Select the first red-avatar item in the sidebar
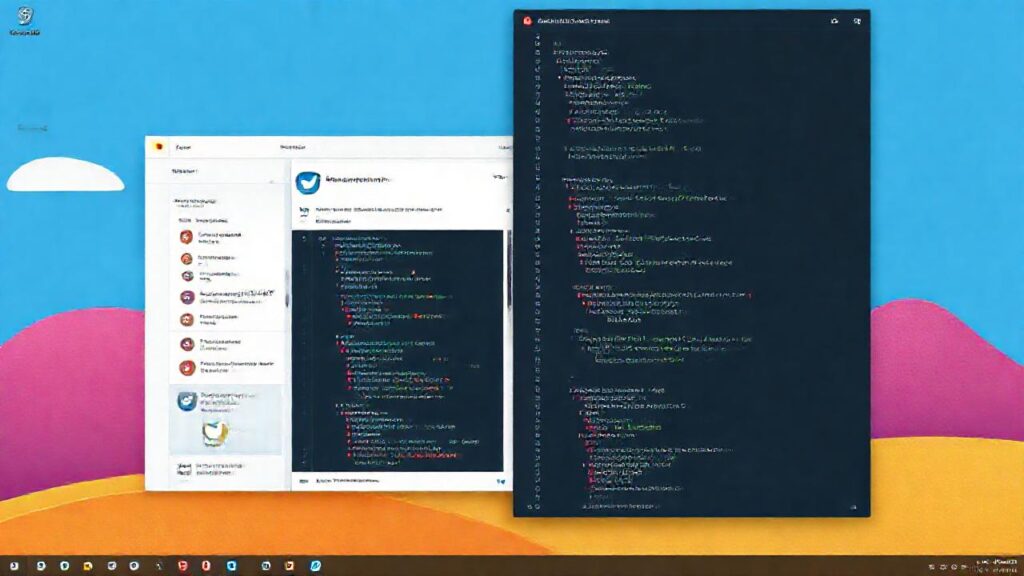This screenshot has width=1024, height=576. (x=186, y=237)
